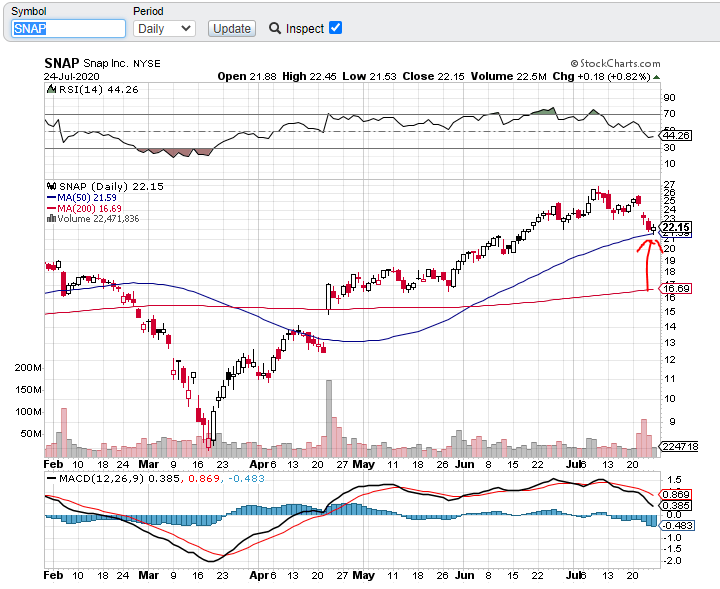This screenshot has width=720, height=589.
Task: Click the 44.26 RSI value tag
Action: (675, 135)
